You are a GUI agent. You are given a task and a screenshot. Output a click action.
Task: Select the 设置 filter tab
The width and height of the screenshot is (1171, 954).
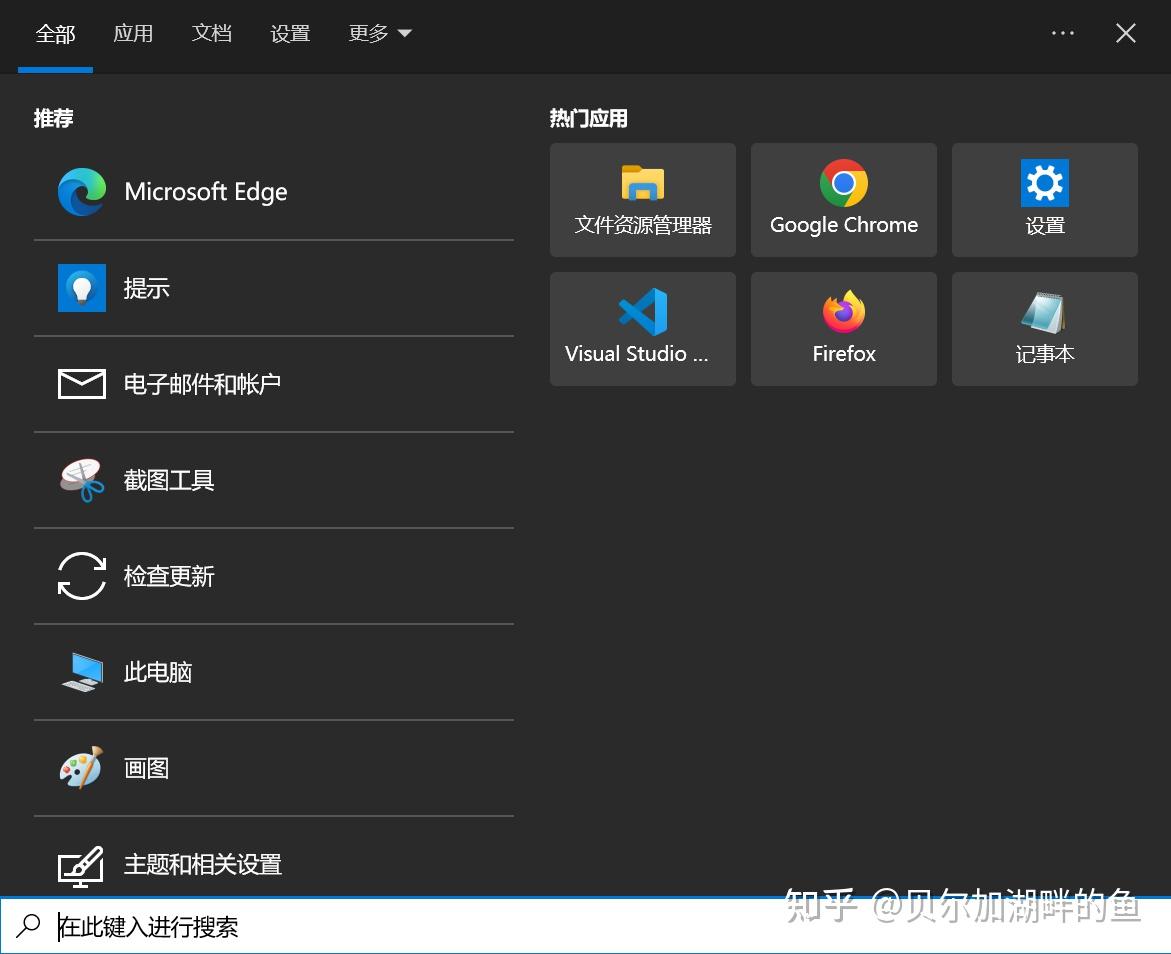click(x=290, y=34)
